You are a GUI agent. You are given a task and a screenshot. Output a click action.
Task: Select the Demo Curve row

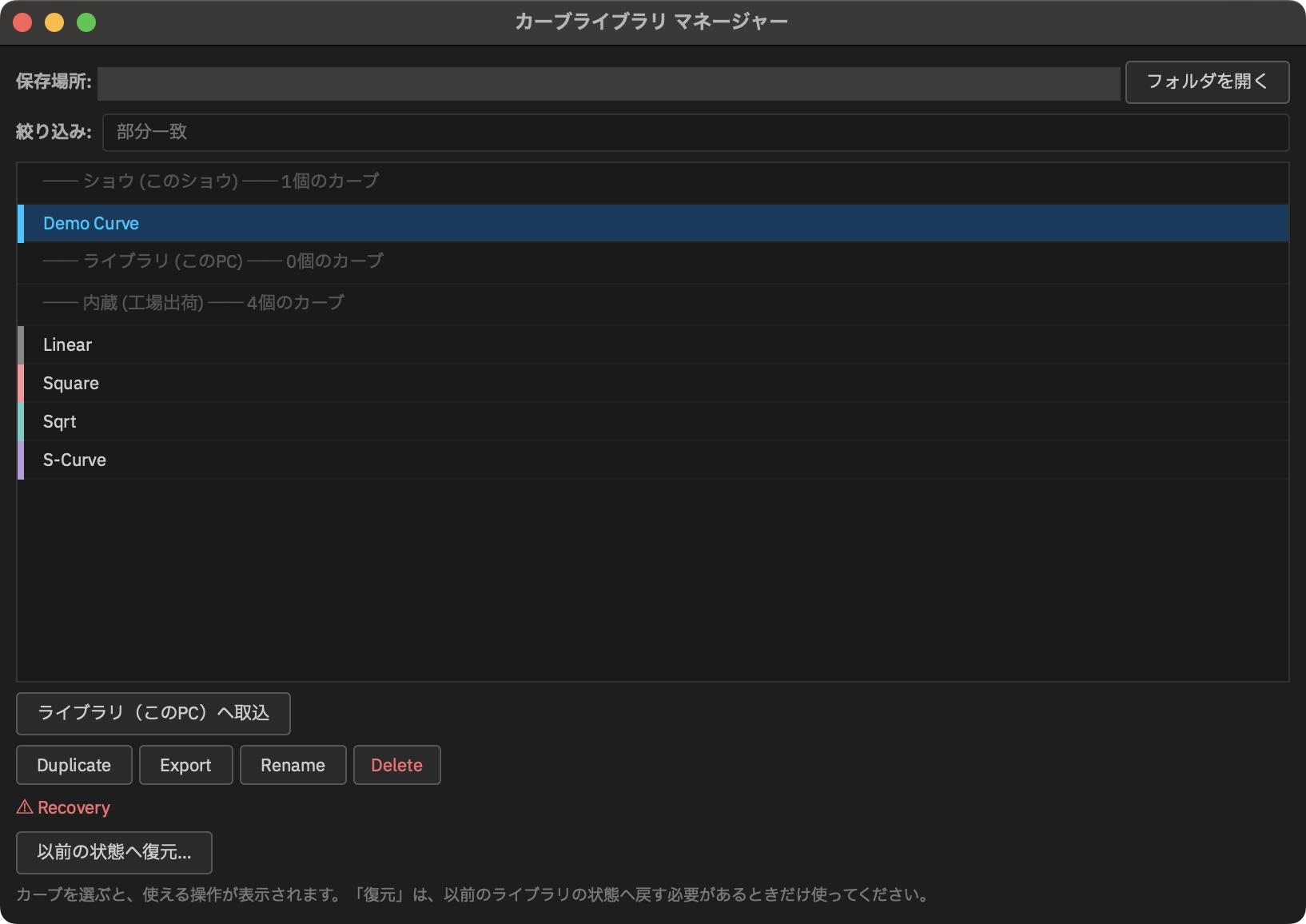pos(653,224)
